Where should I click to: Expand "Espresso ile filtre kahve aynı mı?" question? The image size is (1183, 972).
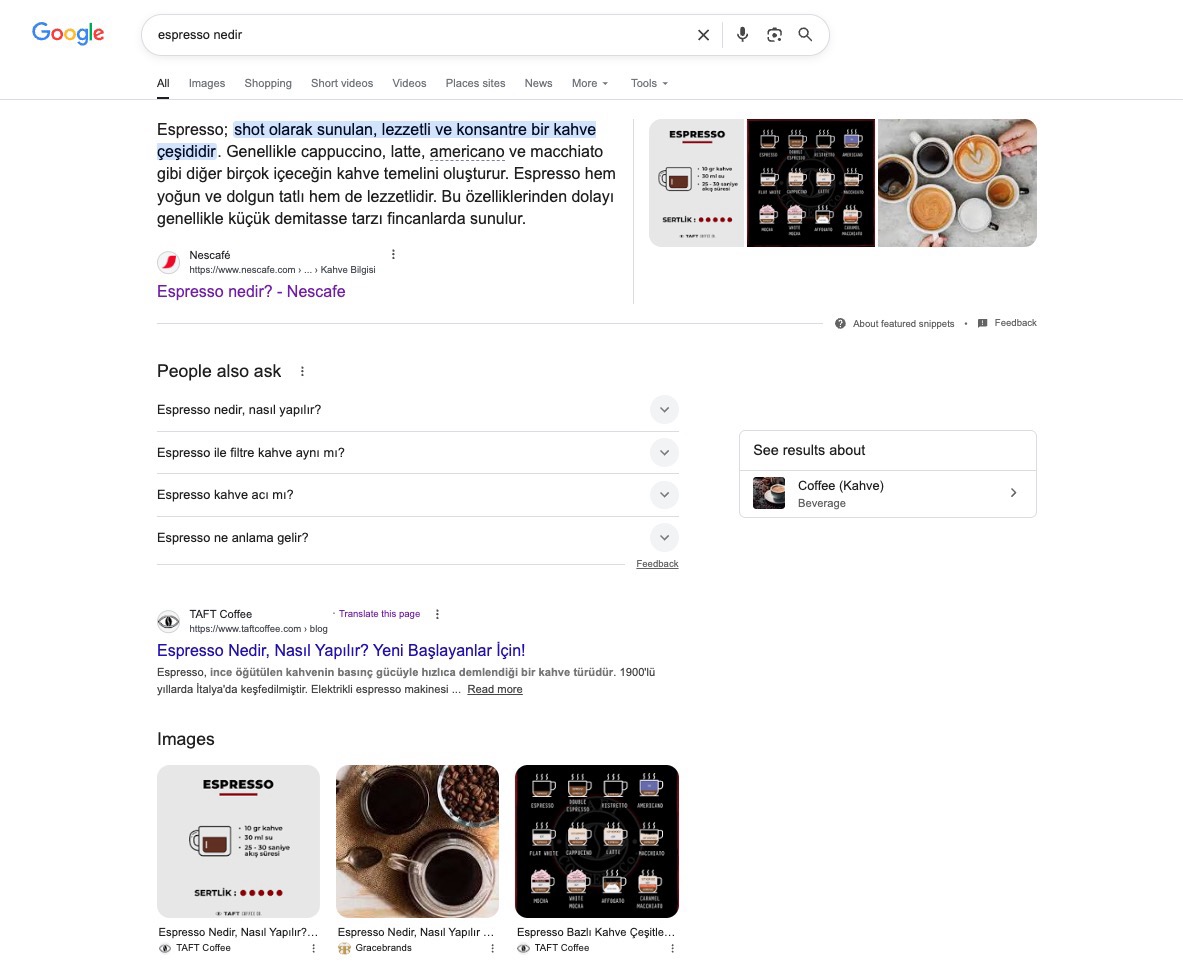point(418,453)
